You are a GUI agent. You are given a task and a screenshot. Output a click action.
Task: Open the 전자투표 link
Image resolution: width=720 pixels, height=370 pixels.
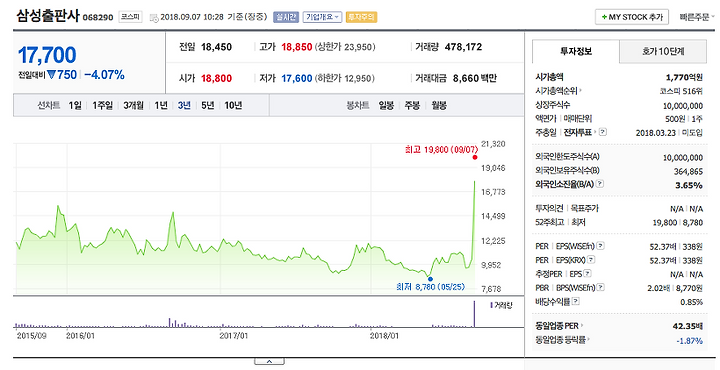click(579, 132)
